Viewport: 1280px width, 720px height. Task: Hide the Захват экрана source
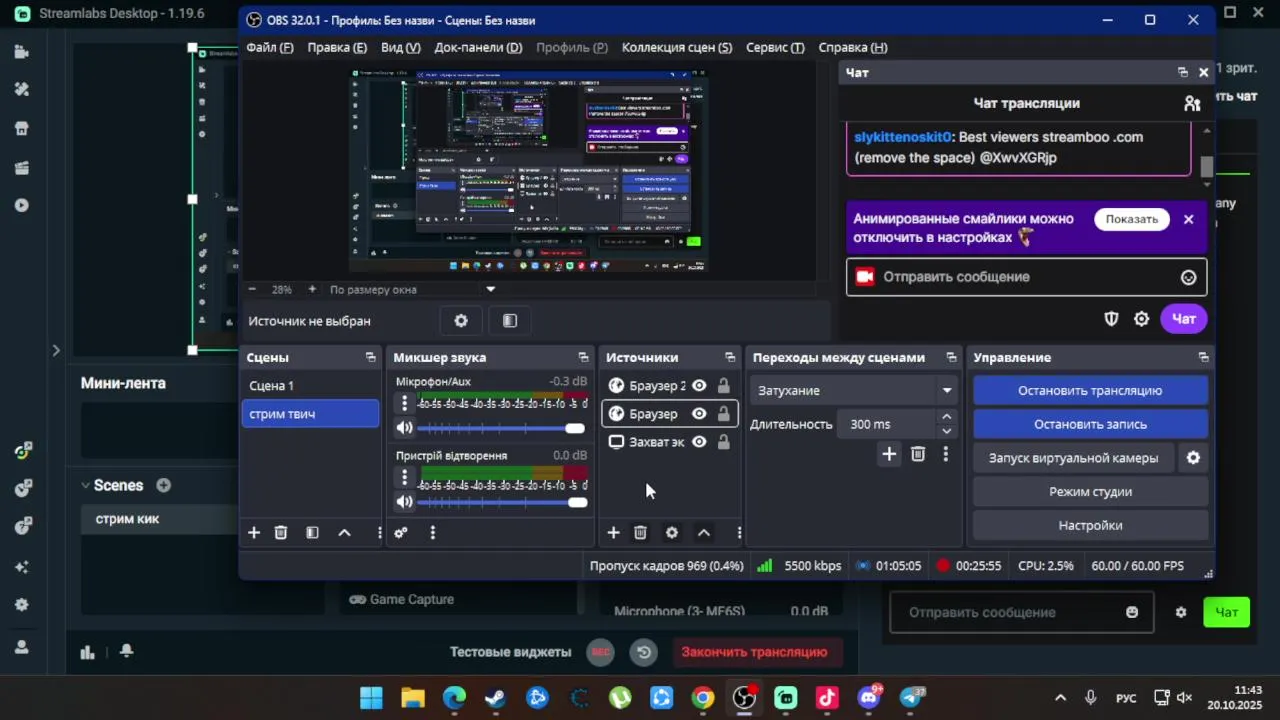coord(699,442)
